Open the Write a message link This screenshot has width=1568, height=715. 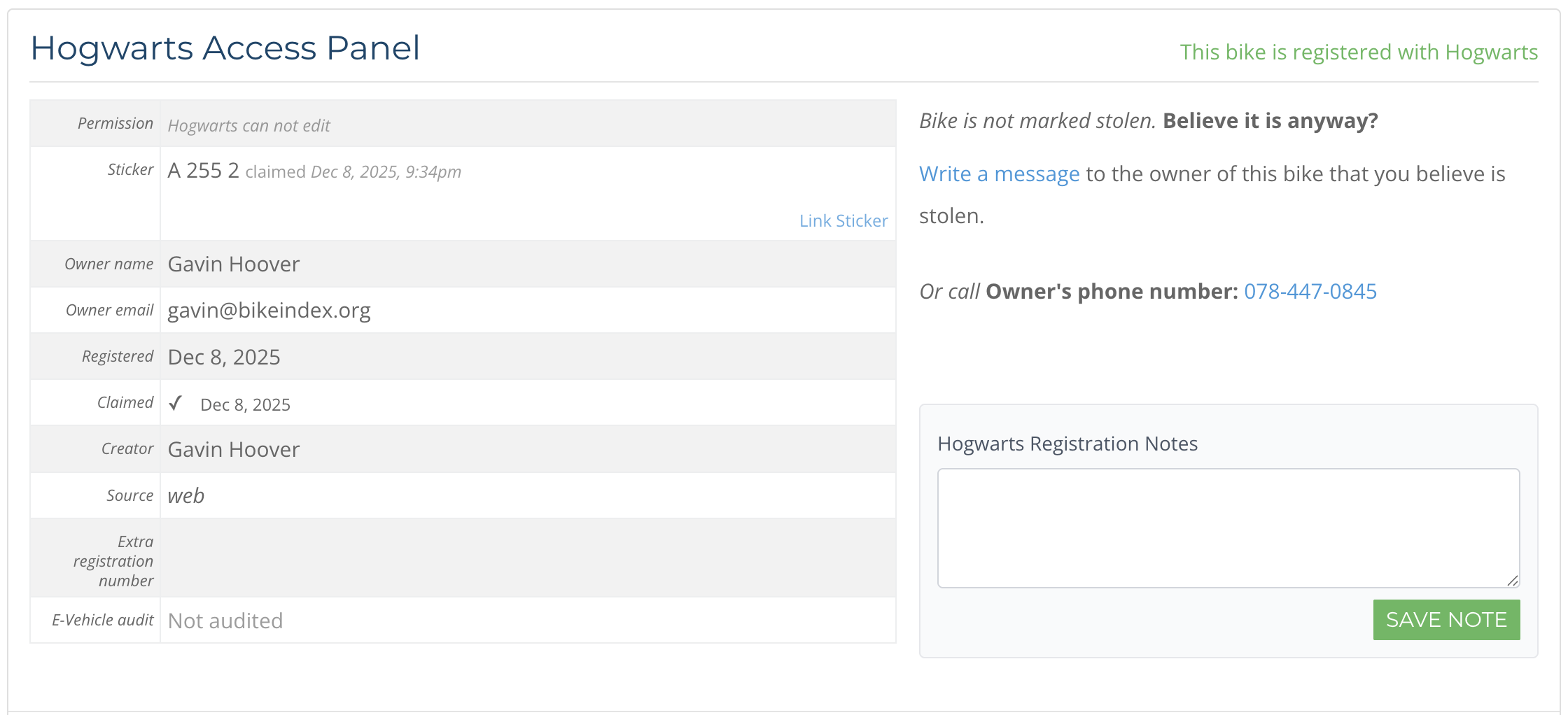pyautogui.click(x=999, y=174)
